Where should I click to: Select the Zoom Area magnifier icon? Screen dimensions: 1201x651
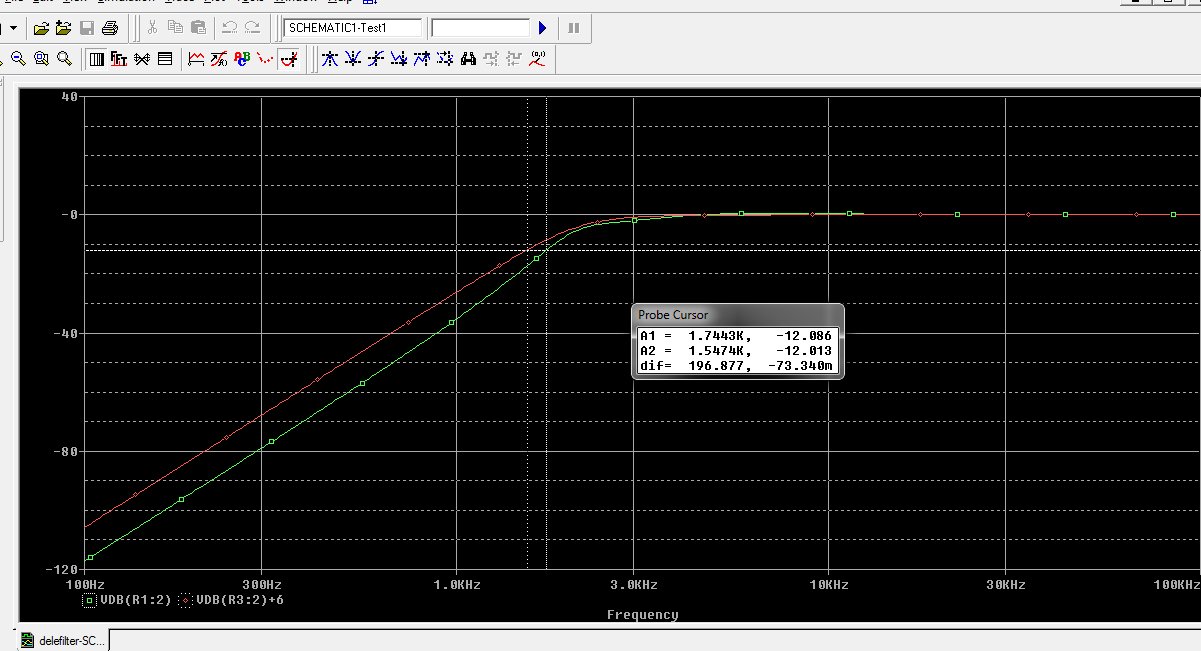coord(41,59)
